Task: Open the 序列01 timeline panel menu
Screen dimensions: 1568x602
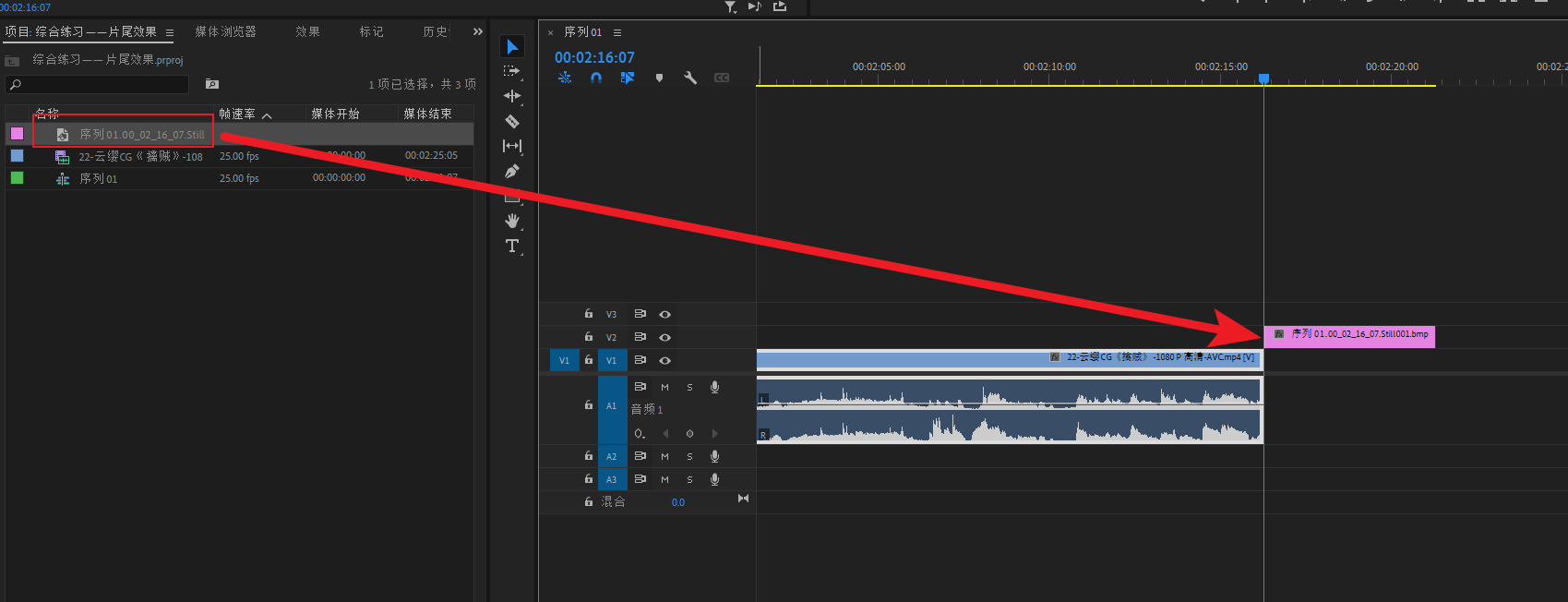Action: pyautogui.click(x=617, y=32)
